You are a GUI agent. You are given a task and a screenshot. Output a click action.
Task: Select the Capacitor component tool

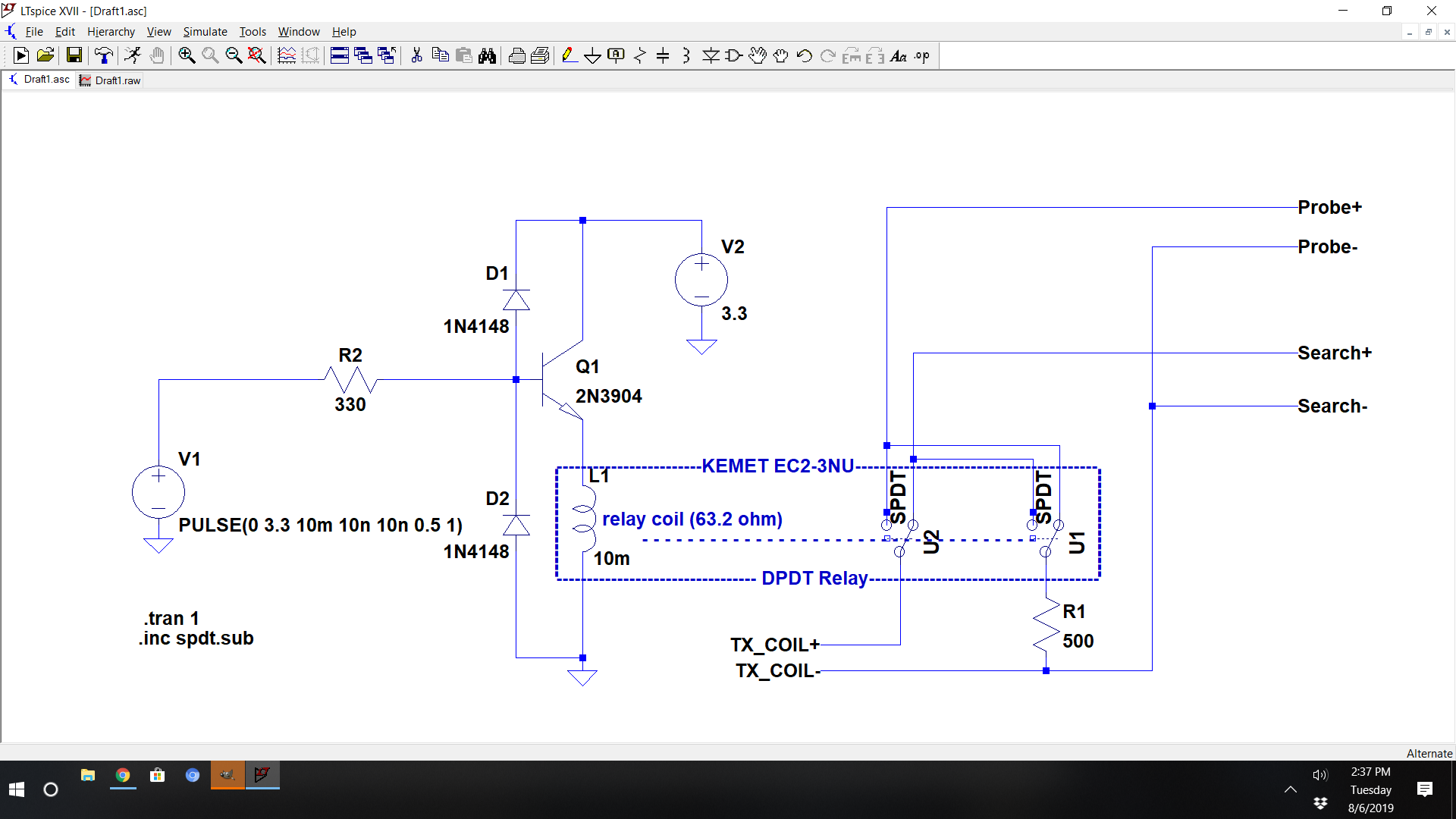coord(663,55)
